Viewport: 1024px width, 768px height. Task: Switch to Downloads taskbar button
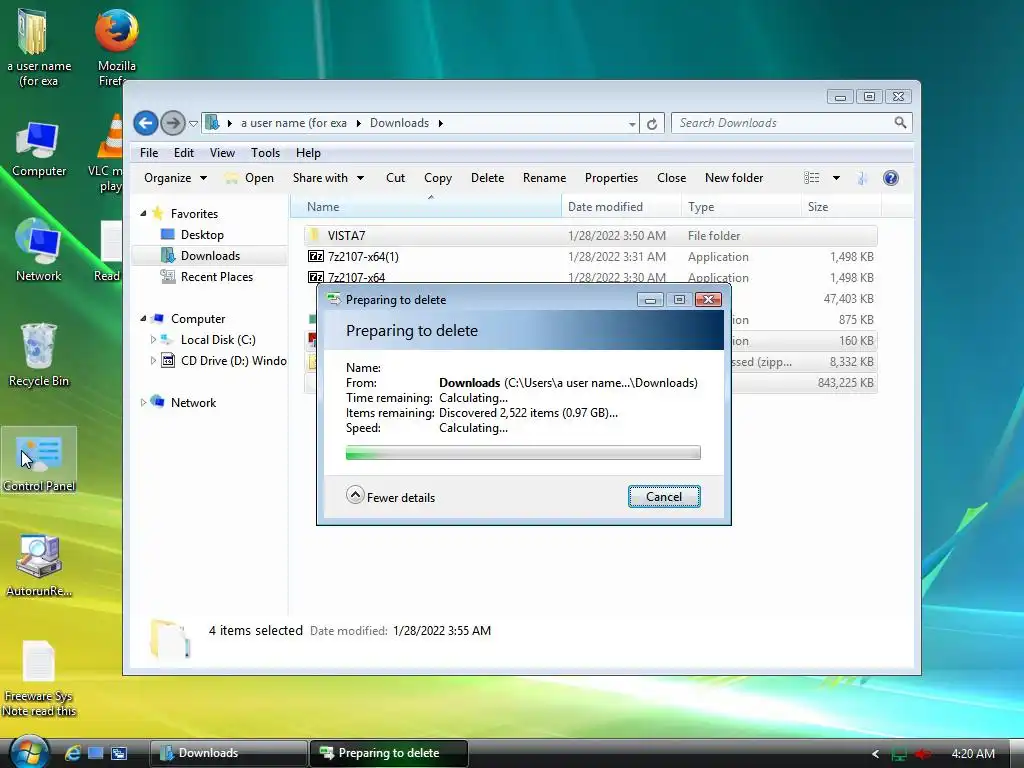click(x=229, y=753)
